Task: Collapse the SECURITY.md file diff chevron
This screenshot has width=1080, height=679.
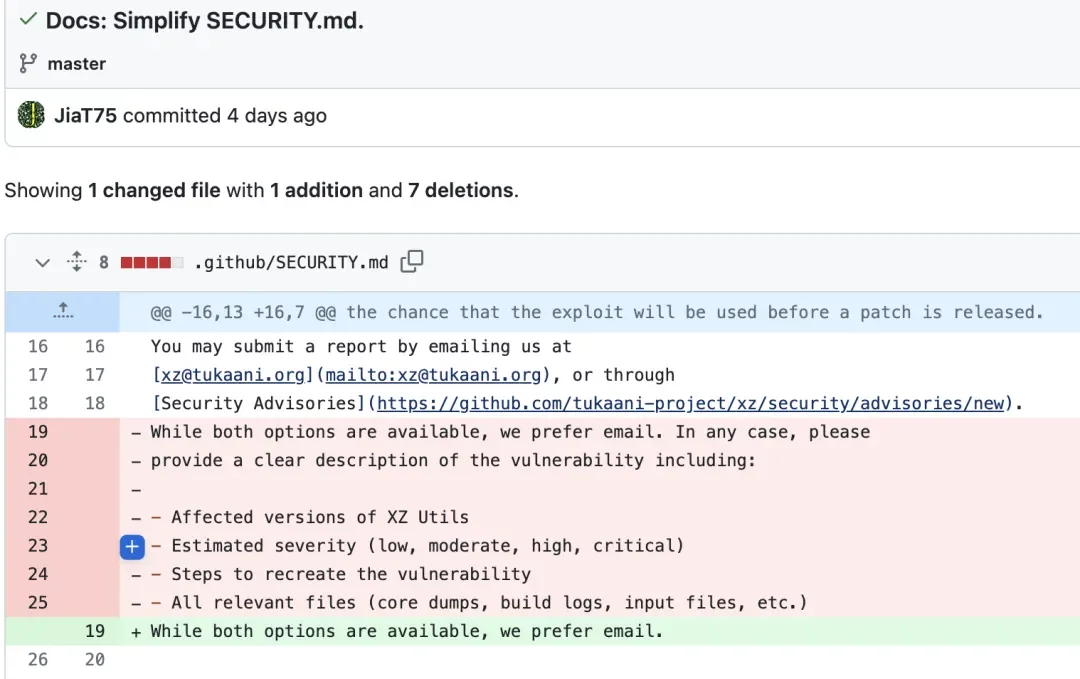Action: click(x=43, y=262)
